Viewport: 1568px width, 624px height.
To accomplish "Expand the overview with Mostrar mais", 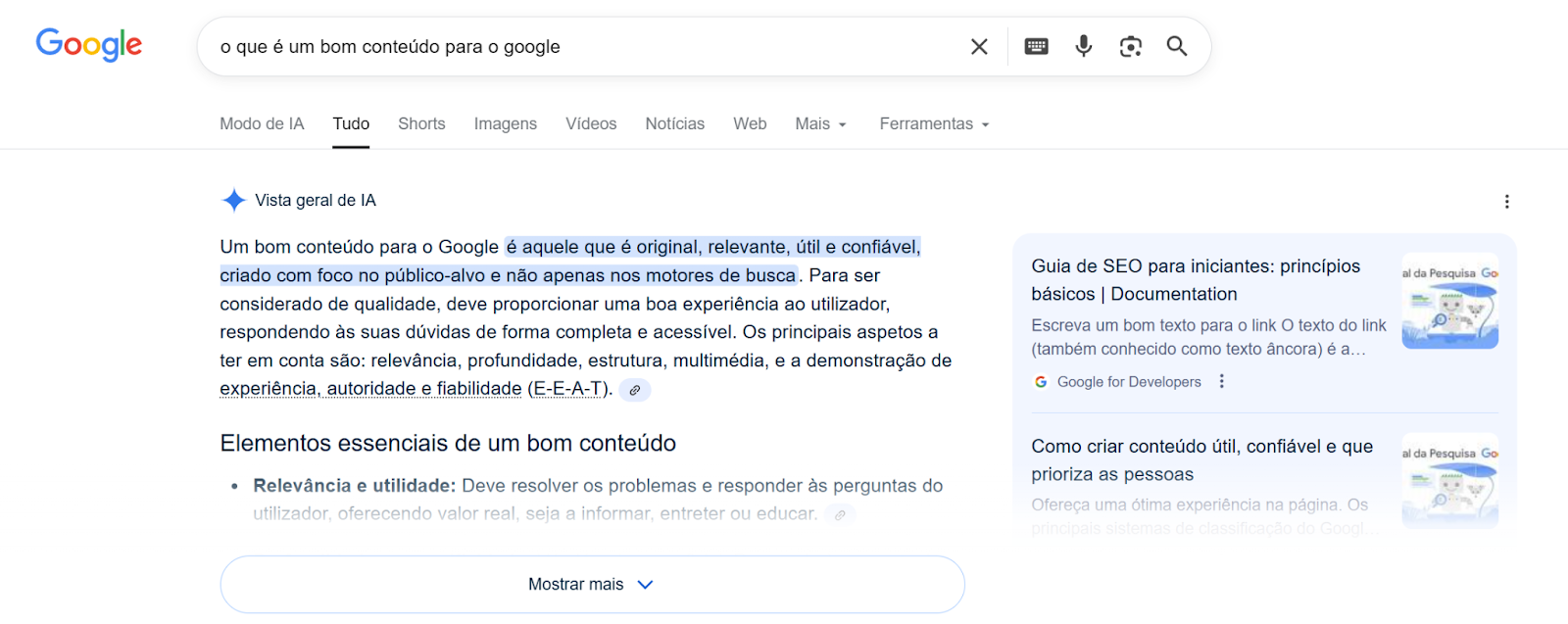I will pos(592,584).
